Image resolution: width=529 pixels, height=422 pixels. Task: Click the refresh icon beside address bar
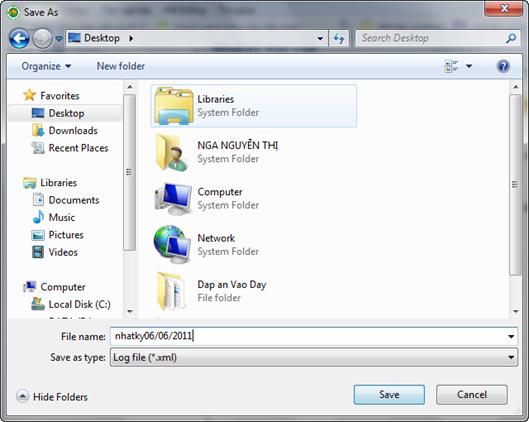339,38
